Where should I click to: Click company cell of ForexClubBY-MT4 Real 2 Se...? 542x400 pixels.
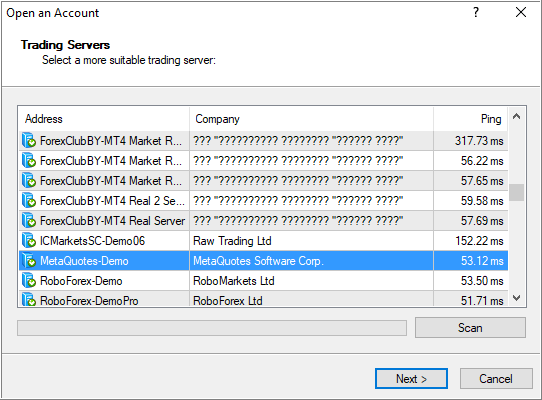tap(311, 201)
